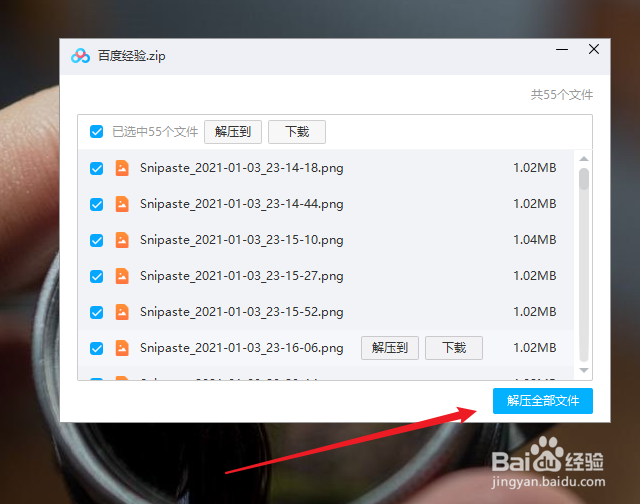Click the 1.04MB size value

[535, 240]
